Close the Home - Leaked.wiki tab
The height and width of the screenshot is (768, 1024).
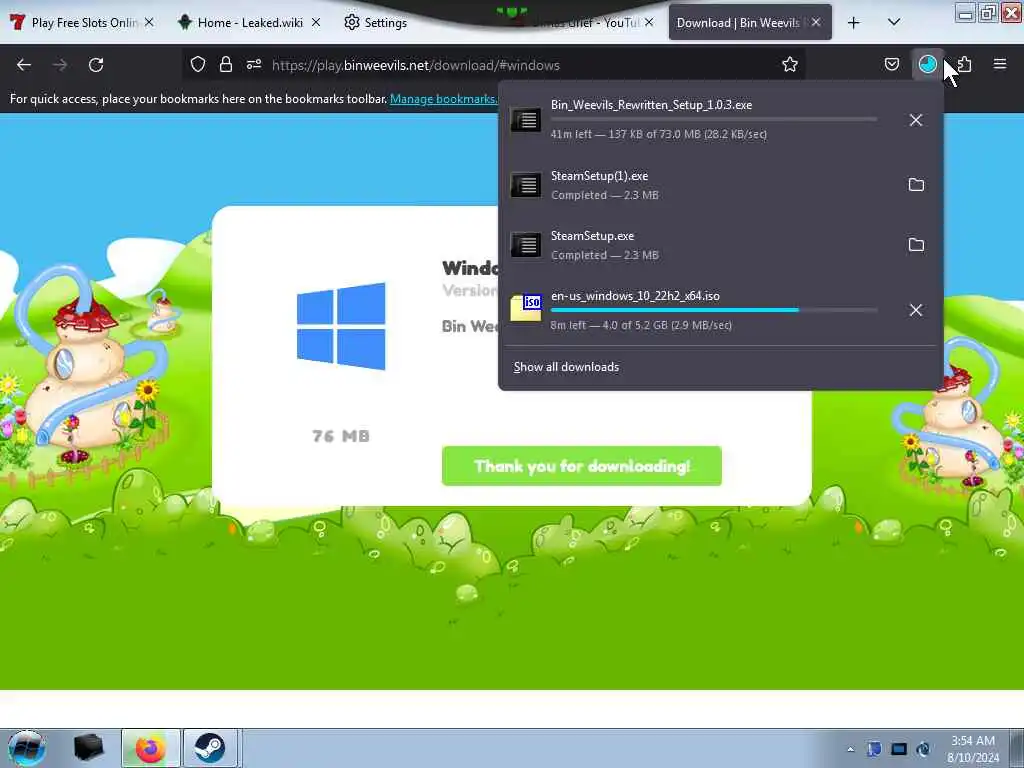point(315,22)
